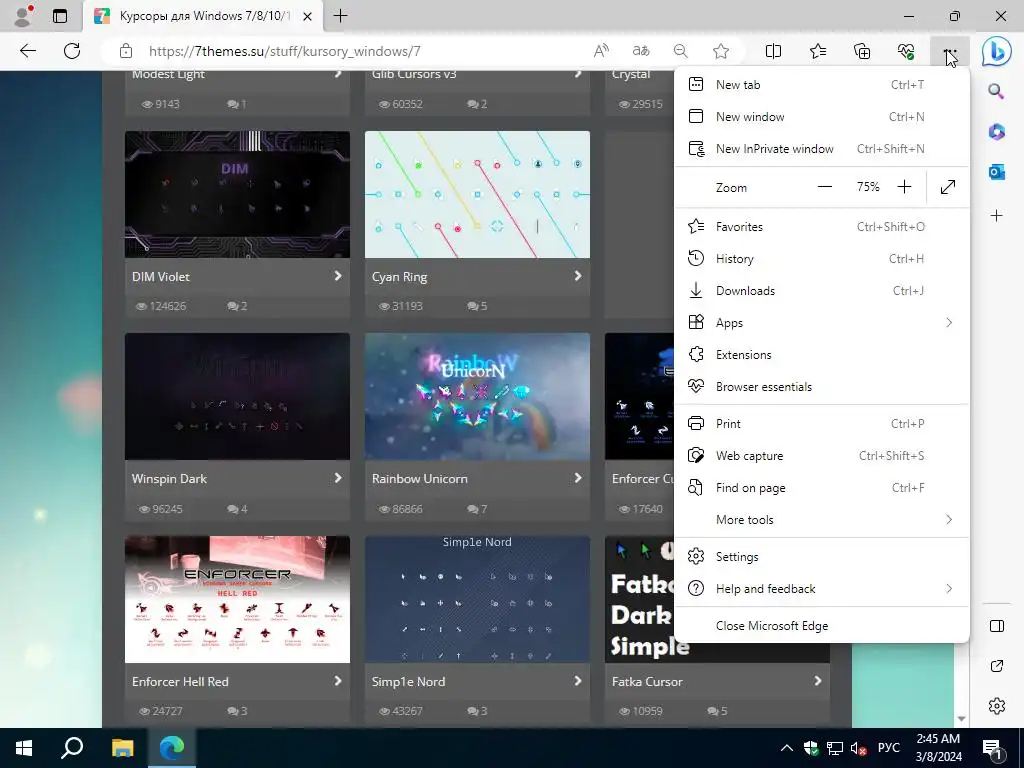Open the Translate page option
Viewport: 1024px width, 768px height.
[641, 51]
